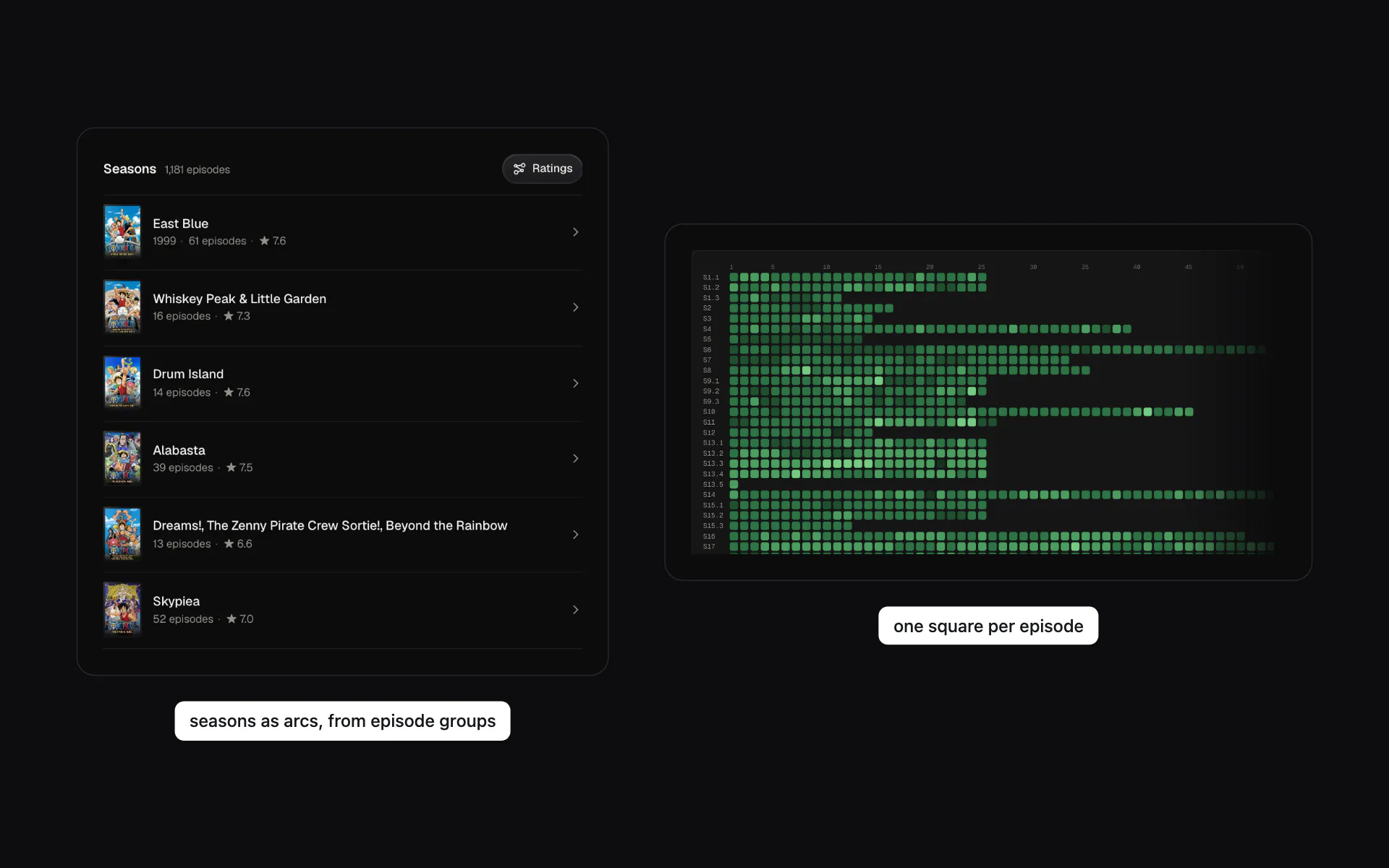Viewport: 1389px width, 868px height.
Task: Open Skypiea poster thumbnail
Action: [122, 609]
